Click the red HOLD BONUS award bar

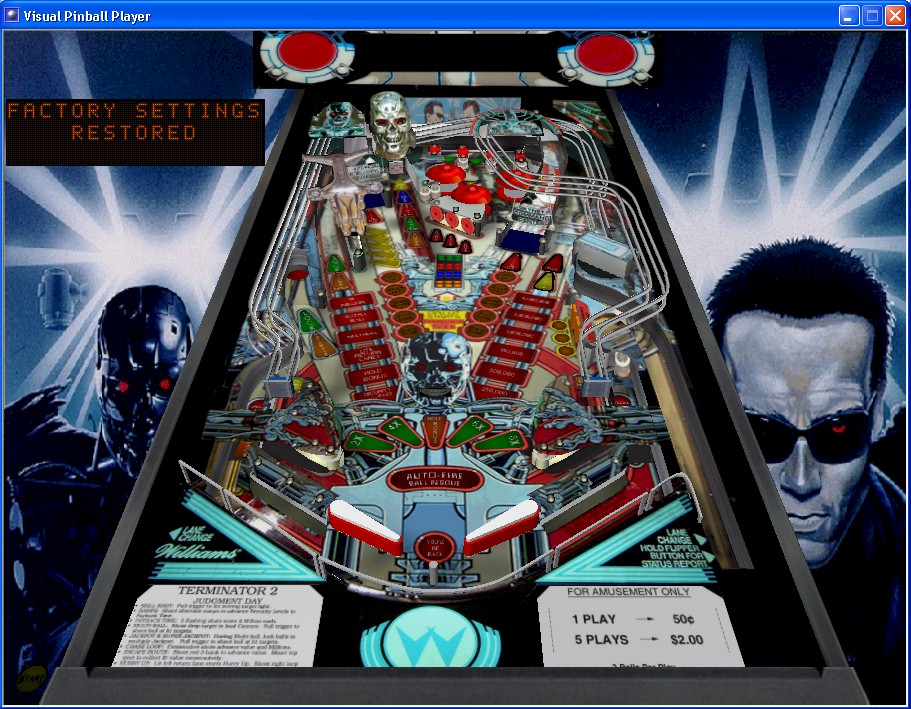(372, 373)
